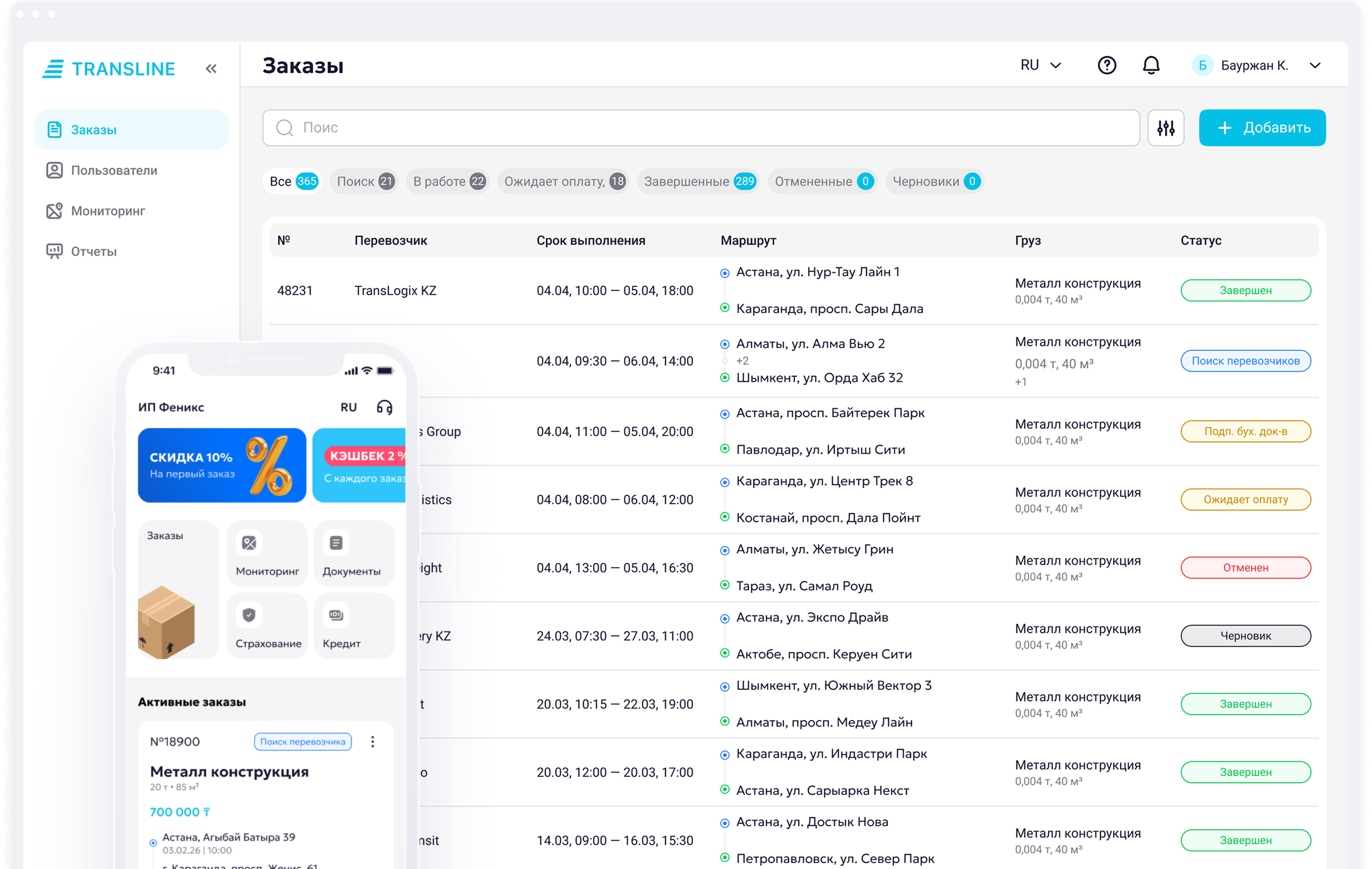Open the Документы tile on the phone
The height and width of the screenshot is (869, 1372).
click(x=354, y=554)
